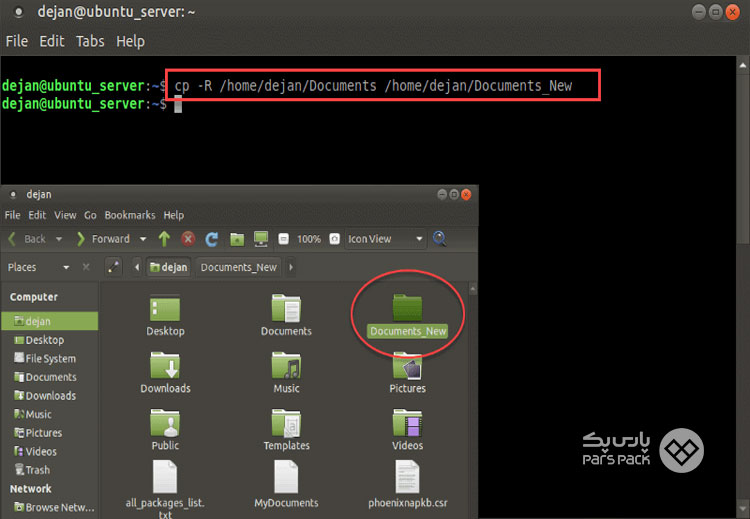This screenshot has width=750, height=519.
Task: Maximize the dejan file manager window
Action: (454, 194)
